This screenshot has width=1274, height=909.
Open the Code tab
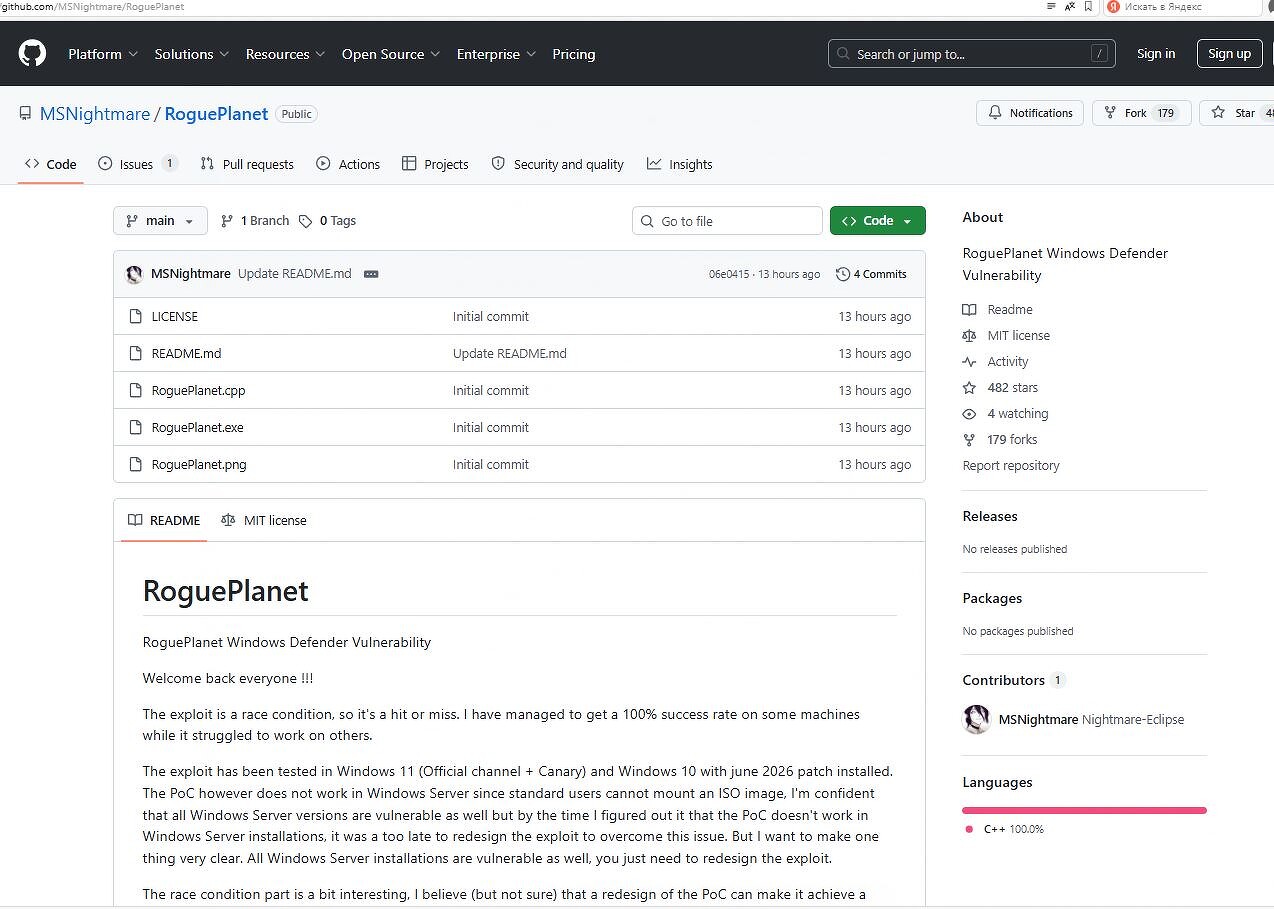coord(51,164)
